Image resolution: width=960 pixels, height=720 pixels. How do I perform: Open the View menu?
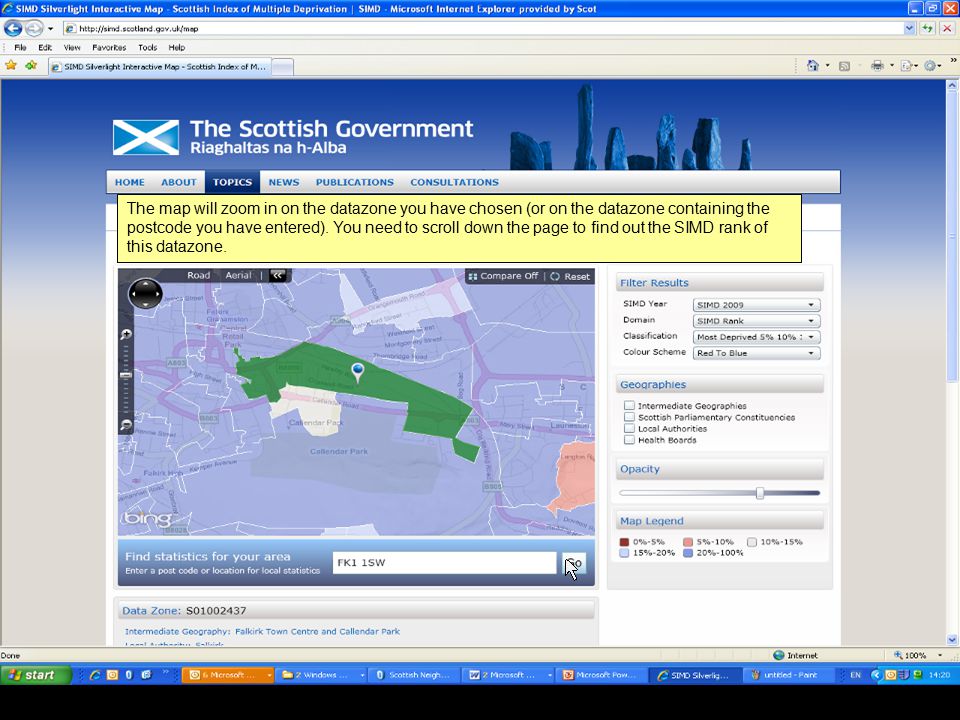coord(72,47)
